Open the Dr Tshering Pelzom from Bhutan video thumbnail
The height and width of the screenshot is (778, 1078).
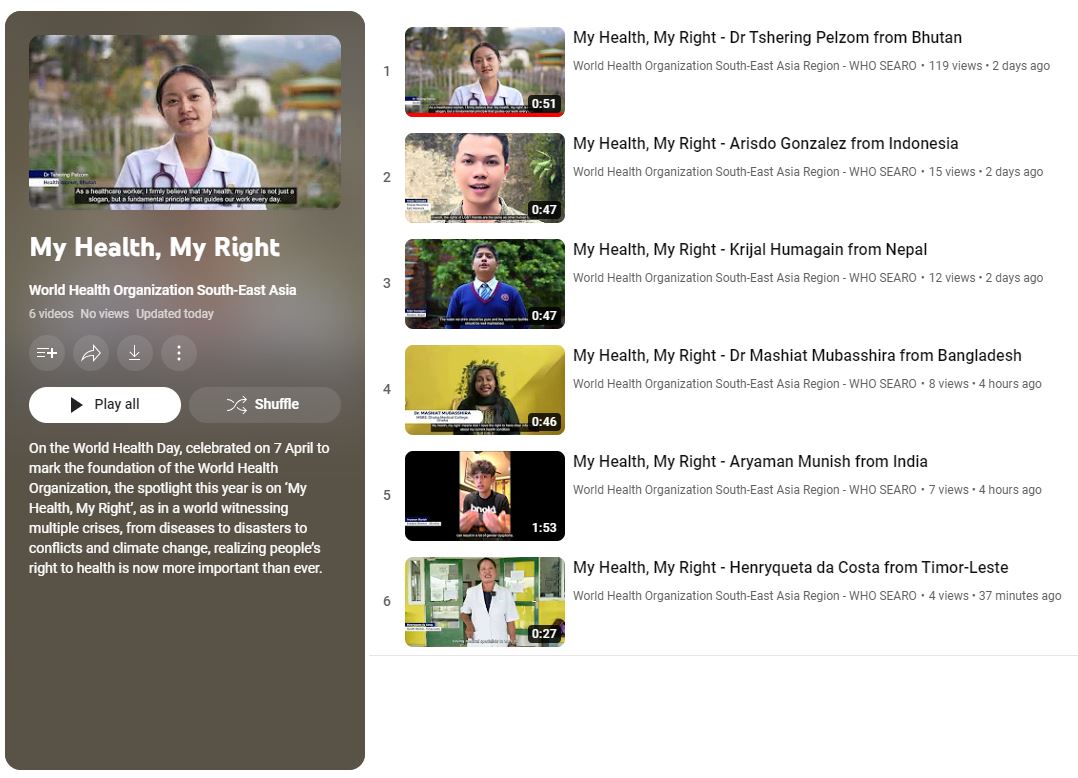484,72
